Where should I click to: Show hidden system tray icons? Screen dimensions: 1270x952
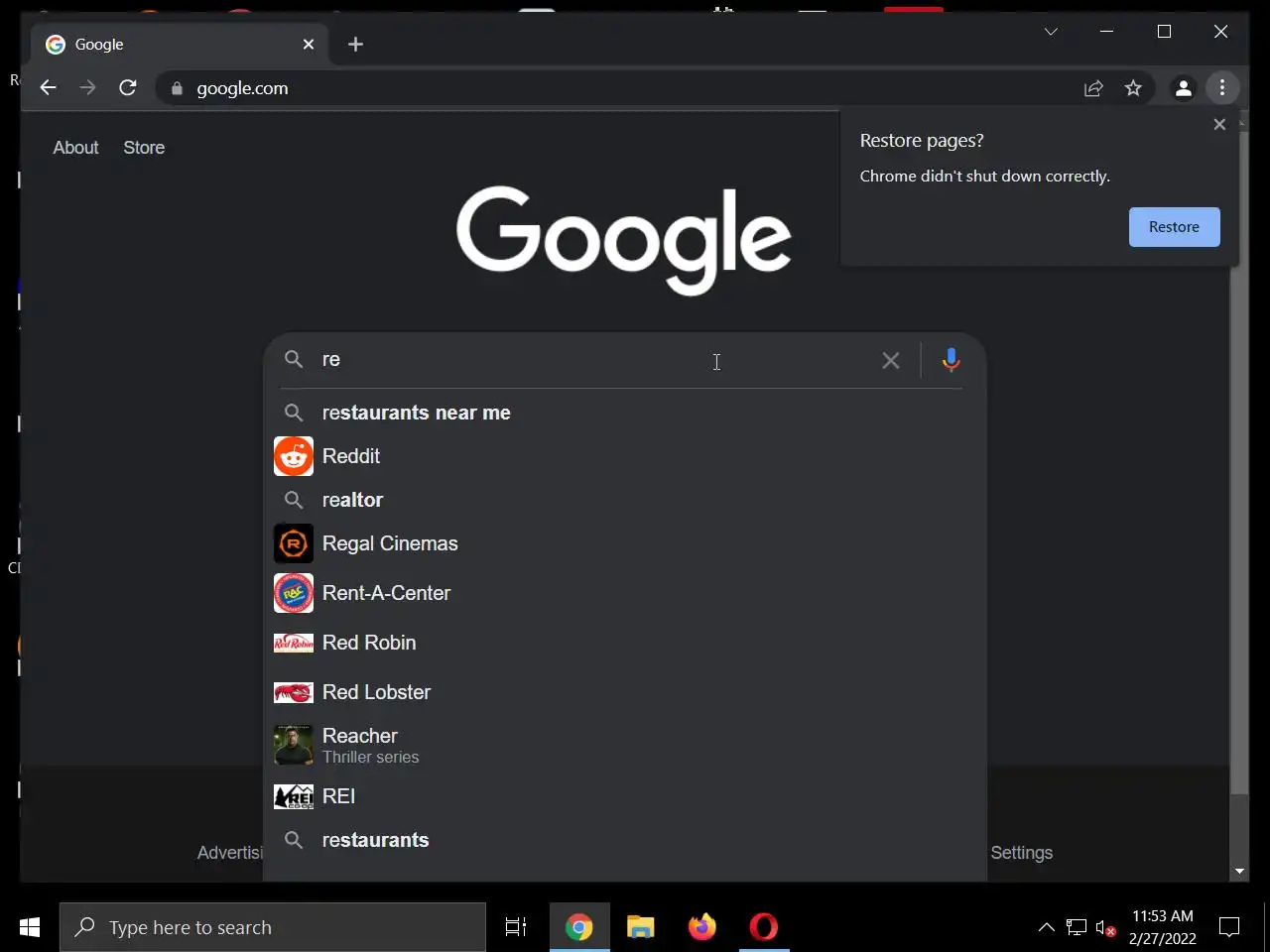(1047, 927)
